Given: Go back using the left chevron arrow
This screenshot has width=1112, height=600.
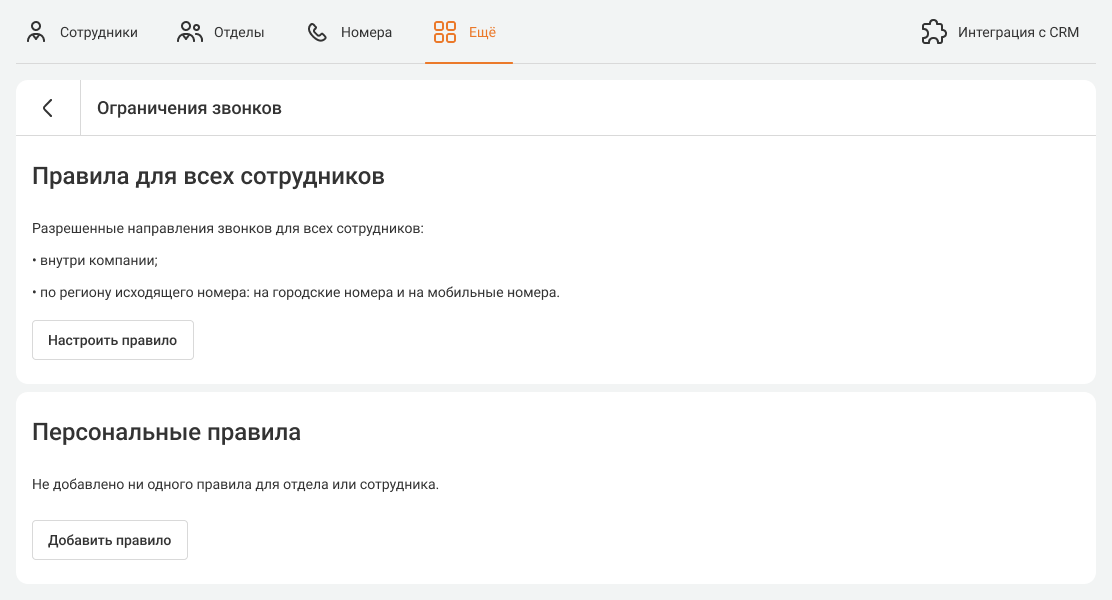Looking at the screenshot, I should [x=48, y=108].
